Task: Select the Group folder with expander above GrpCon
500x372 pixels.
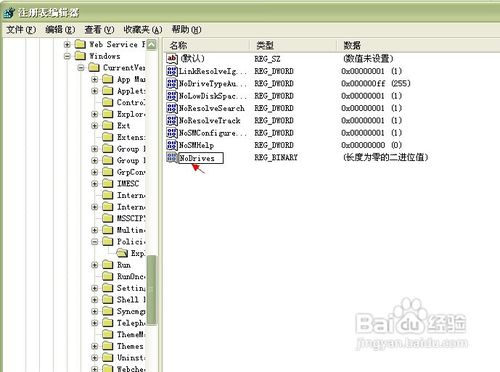Action: coord(108,160)
